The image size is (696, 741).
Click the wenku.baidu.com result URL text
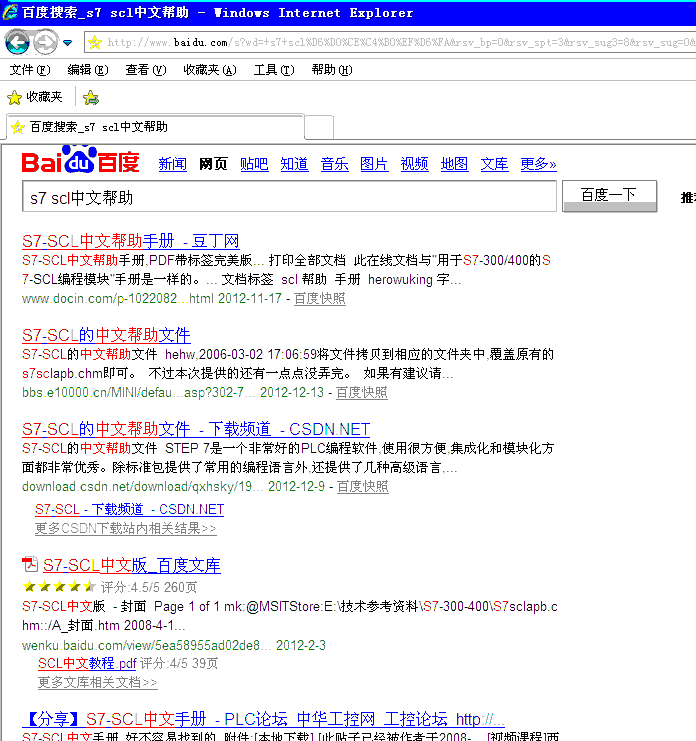[146, 646]
